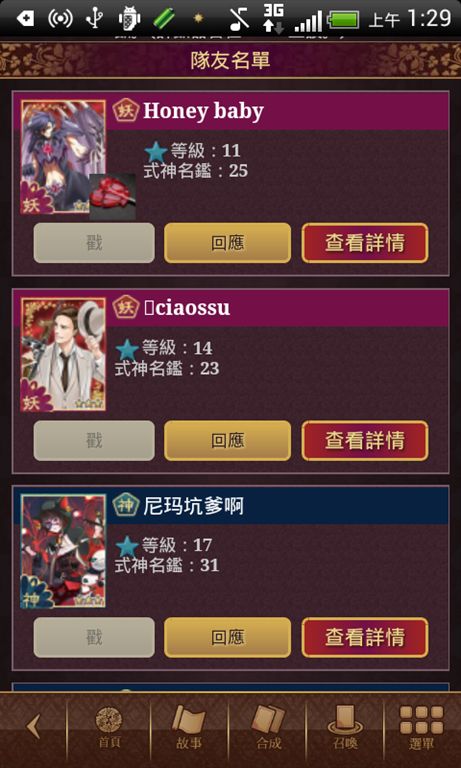Tap the 妖 badge beside Honey baby
The width and height of the screenshot is (461, 768).
[126, 111]
